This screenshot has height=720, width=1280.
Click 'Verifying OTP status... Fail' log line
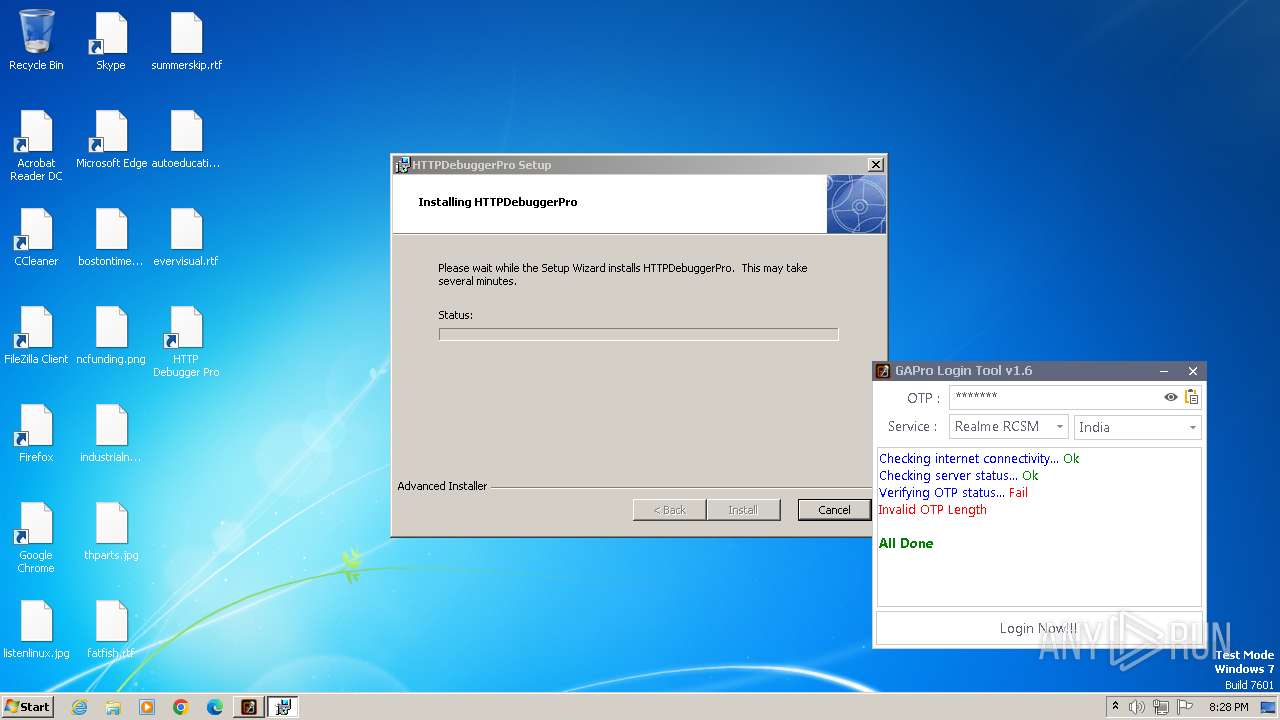pos(953,493)
